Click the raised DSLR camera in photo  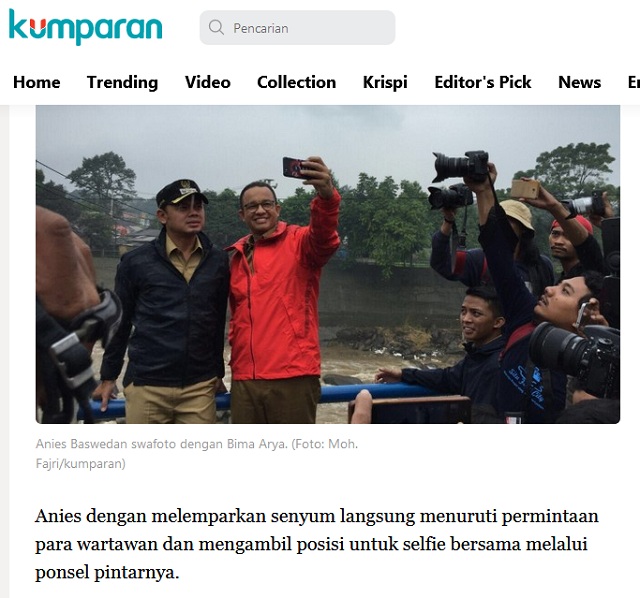(x=460, y=166)
